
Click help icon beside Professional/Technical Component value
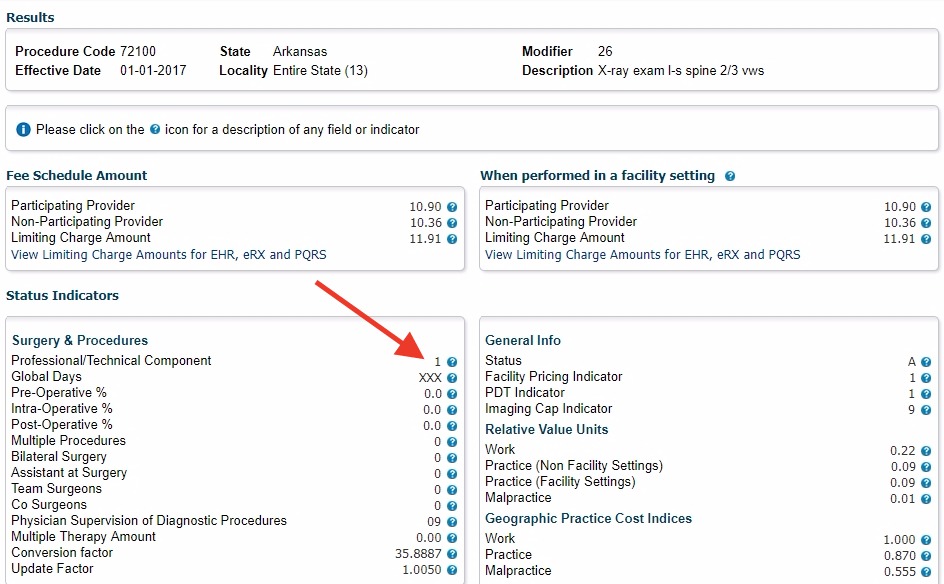pyautogui.click(x=452, y=362)
